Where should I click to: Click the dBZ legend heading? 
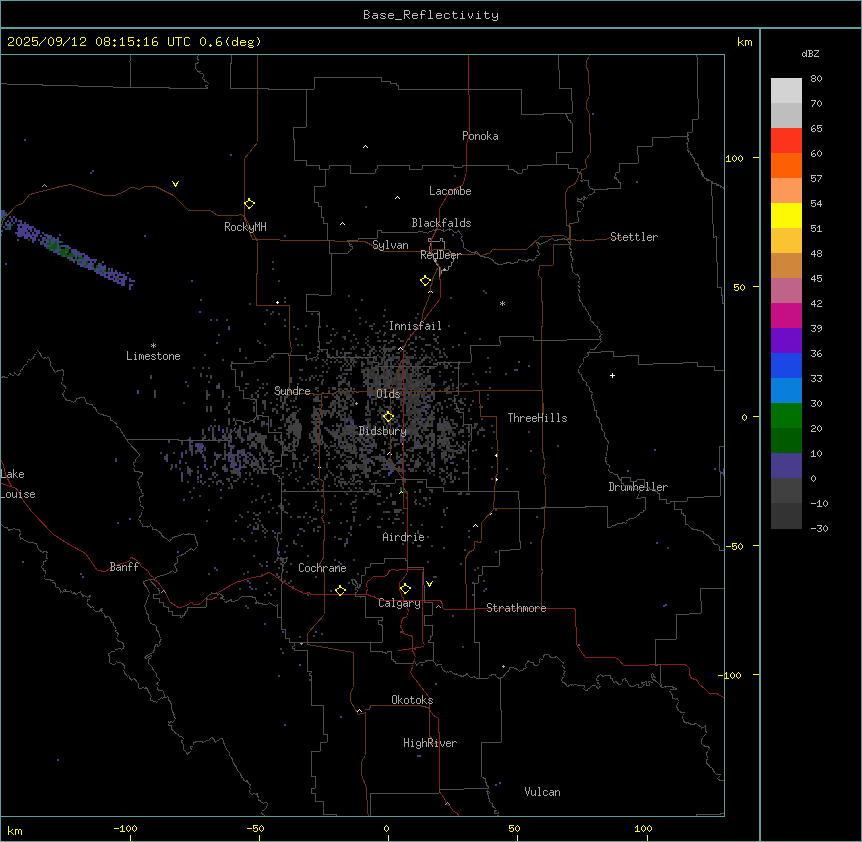click(x=810, y=53)
